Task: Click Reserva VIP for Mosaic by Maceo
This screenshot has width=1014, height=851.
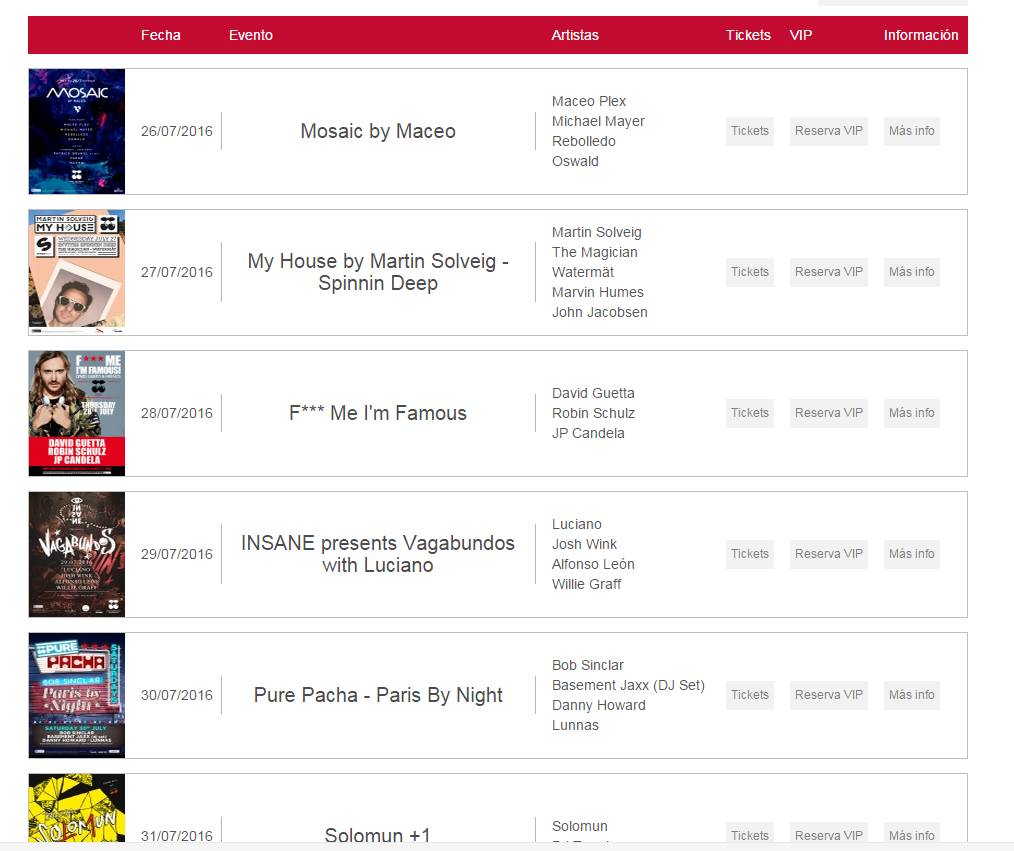Action: pos(828,131)
